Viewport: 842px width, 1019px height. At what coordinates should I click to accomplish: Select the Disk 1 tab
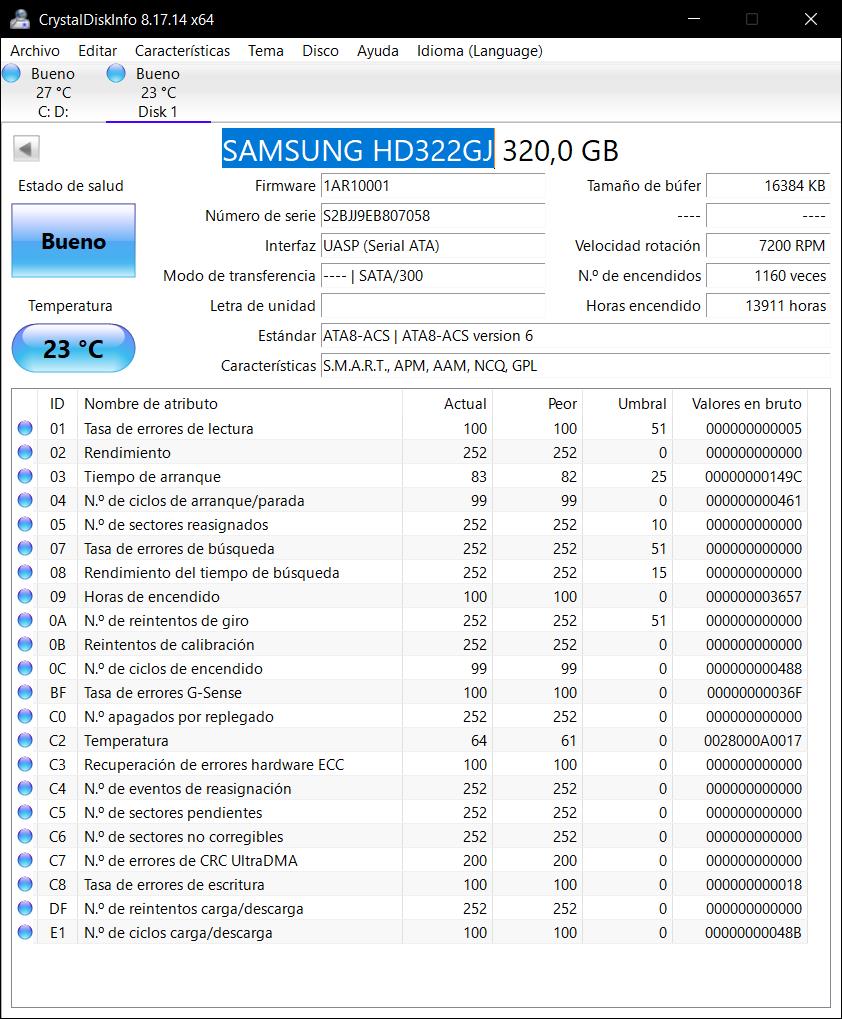(158, 92)
